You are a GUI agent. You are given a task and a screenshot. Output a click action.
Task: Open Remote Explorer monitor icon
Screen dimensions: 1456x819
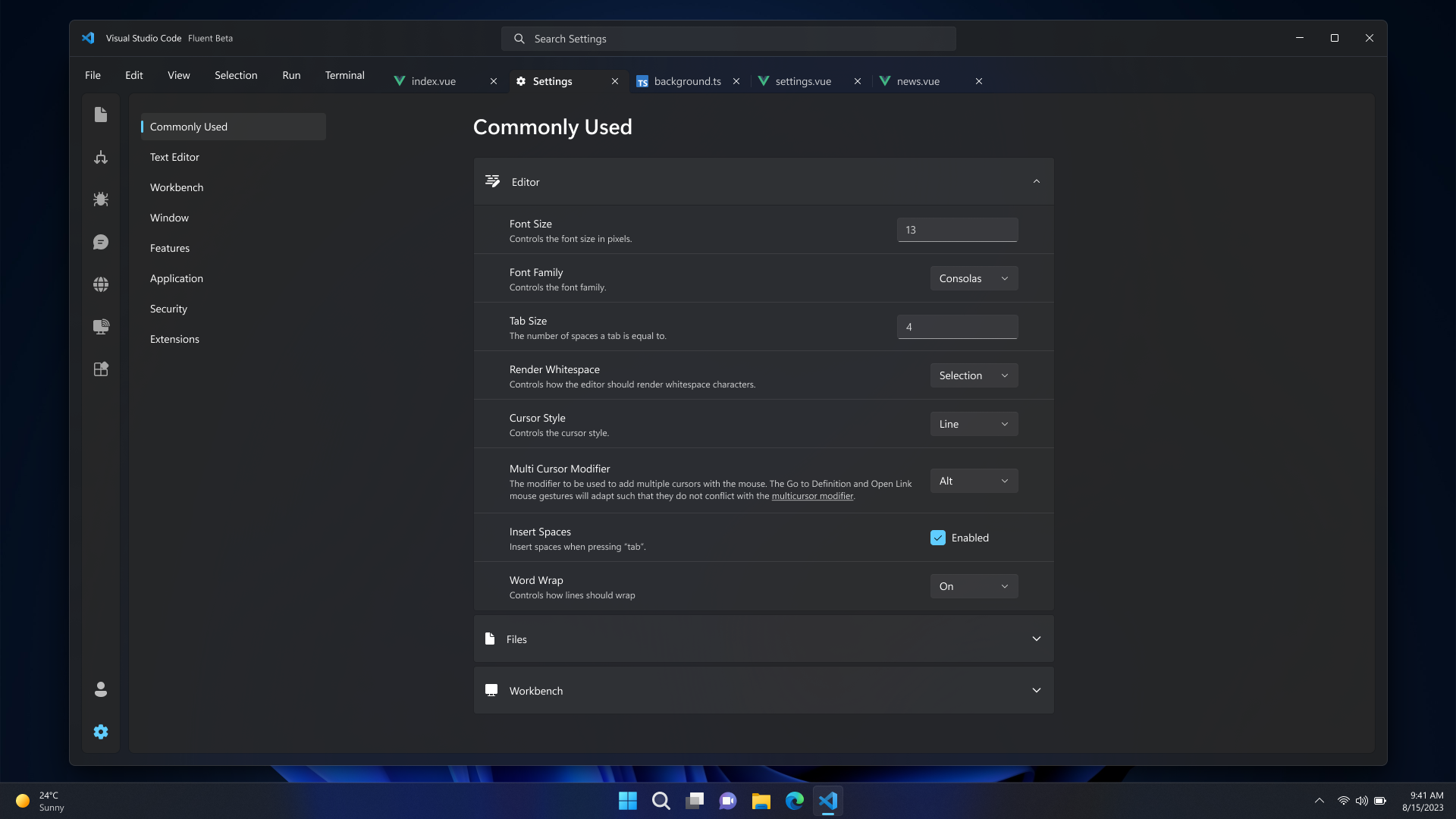[x=101, y=327]
